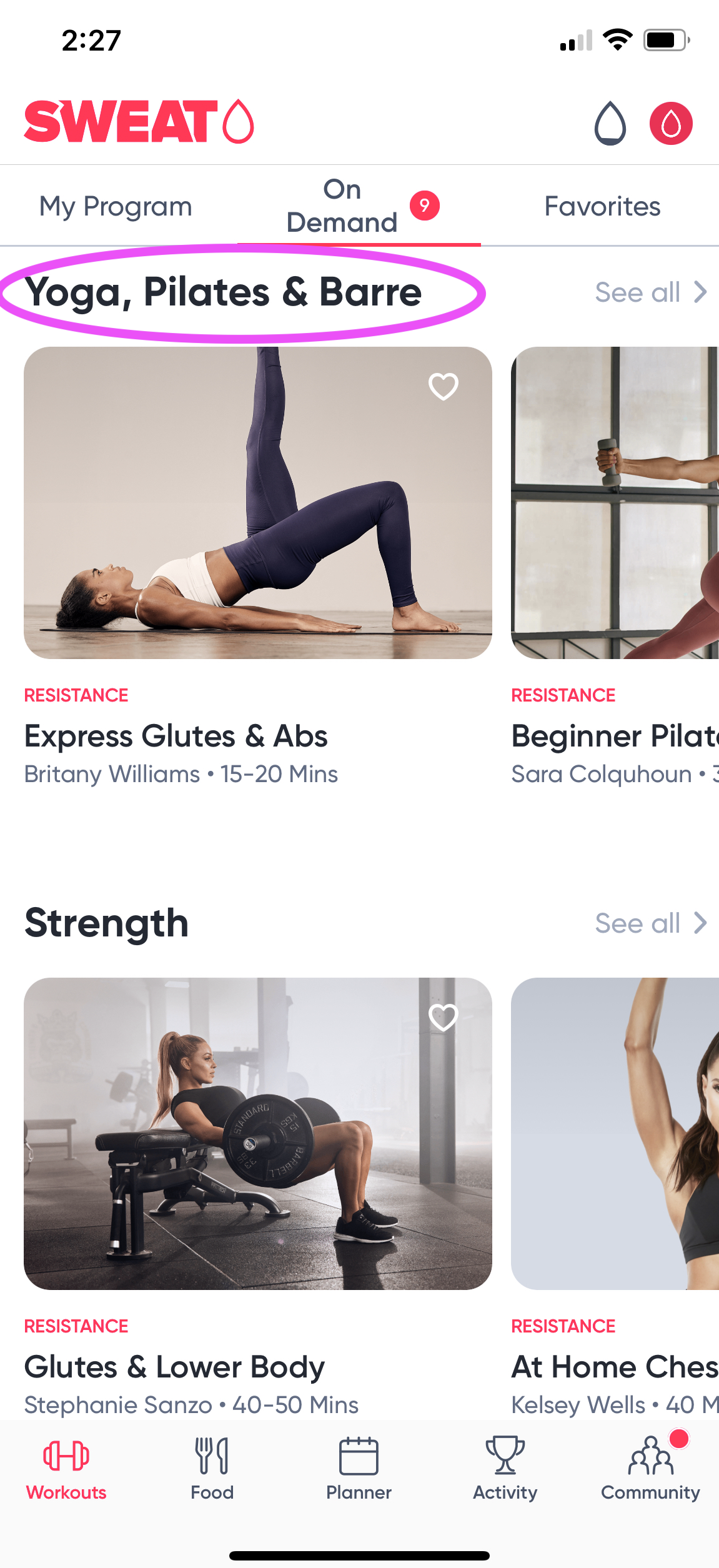Open the Workouts dumbbell icon
The width and height of the screenshot is (719, 1568).
(66, 1455)
